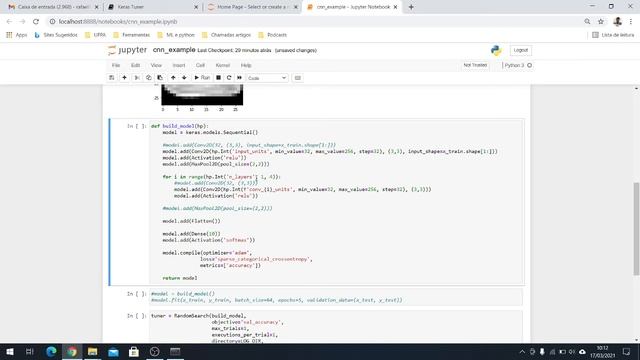
Task: Reload the current page
Action: point(36,22)
